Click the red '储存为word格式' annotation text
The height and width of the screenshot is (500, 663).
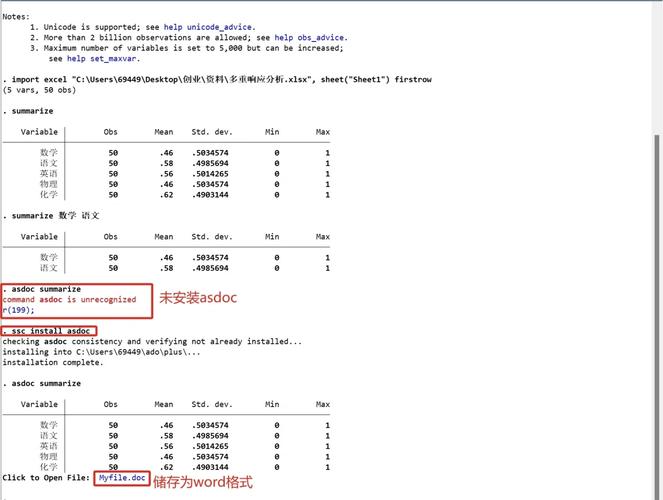pos(203,482)
